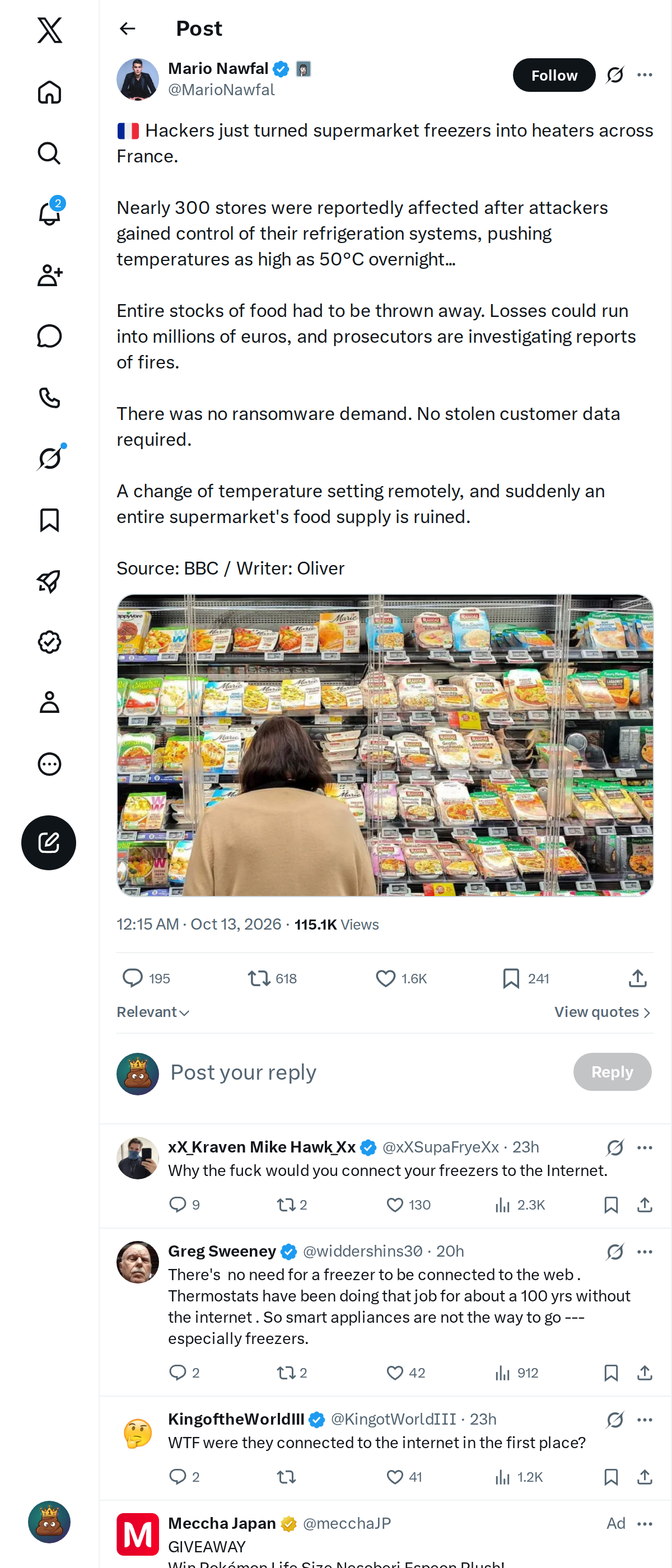Click the Post your reply field

click(365, 1072)
